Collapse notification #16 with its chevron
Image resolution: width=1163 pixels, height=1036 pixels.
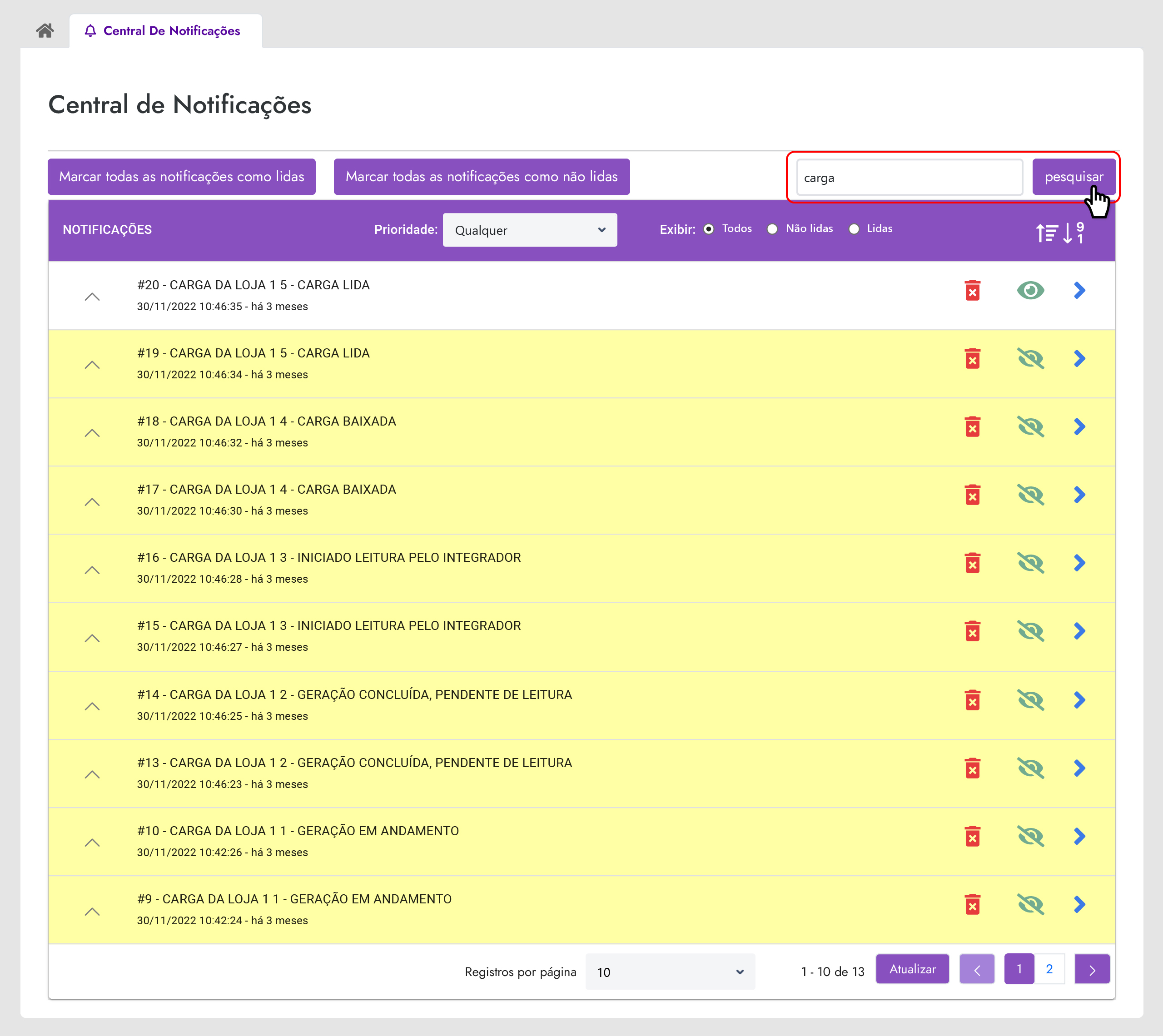pyautogui.click(x=92, y=570)
